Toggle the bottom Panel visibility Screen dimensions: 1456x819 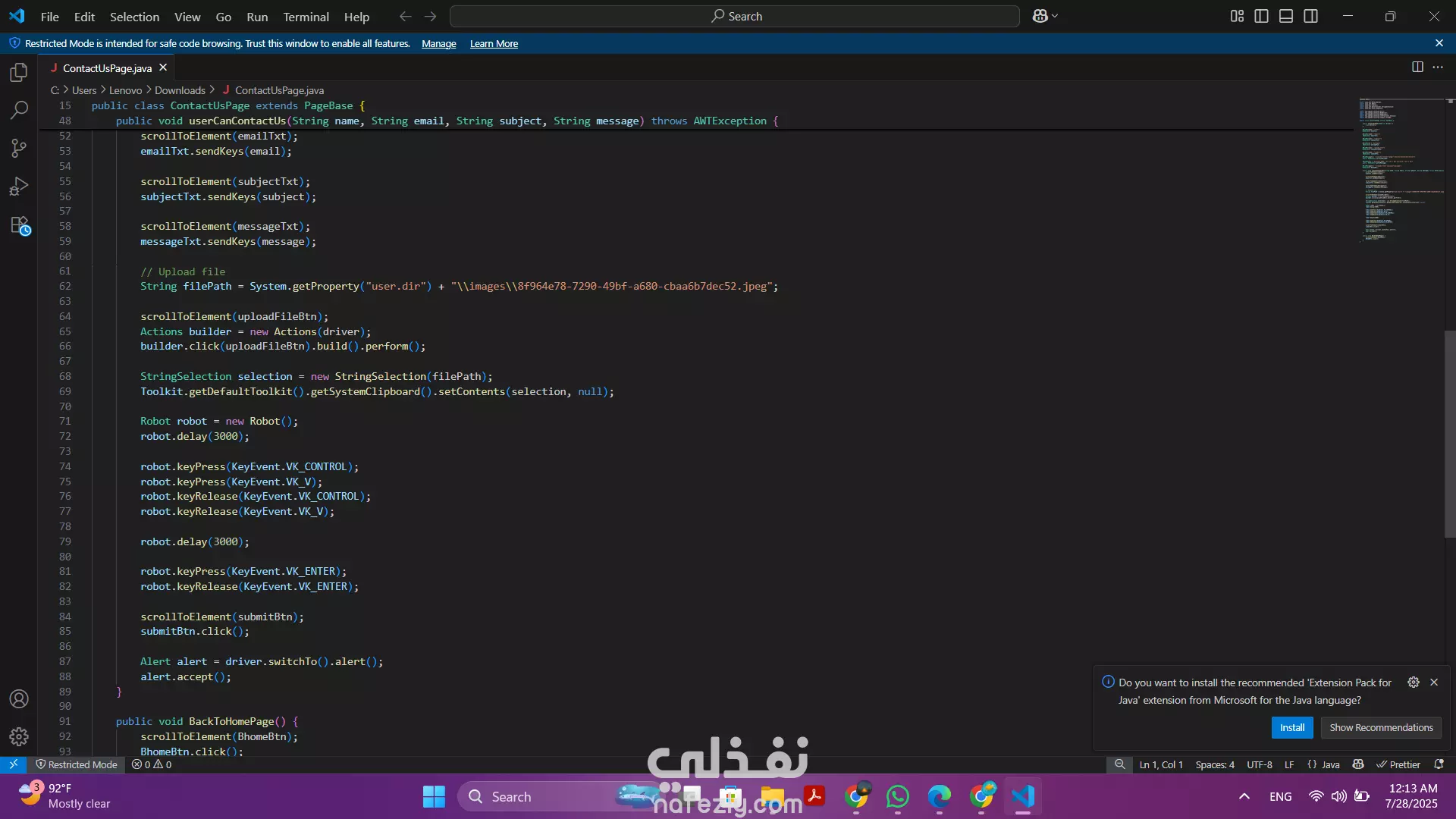pos(1286,16)
